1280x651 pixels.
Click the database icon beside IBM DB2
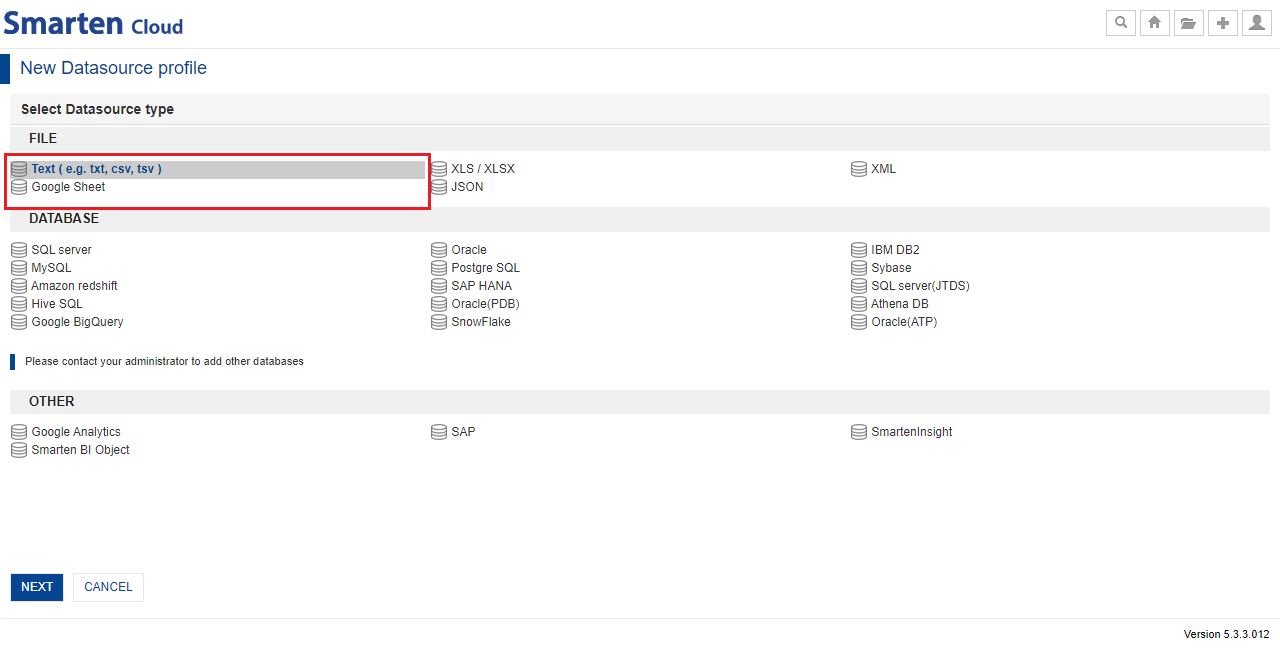point(859,250)
